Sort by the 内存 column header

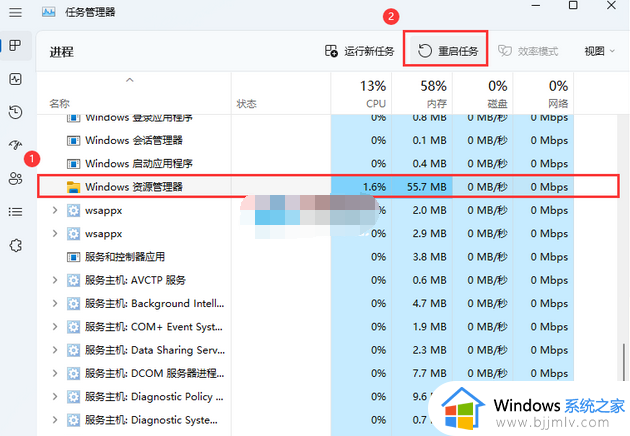(x=422, y=93)
